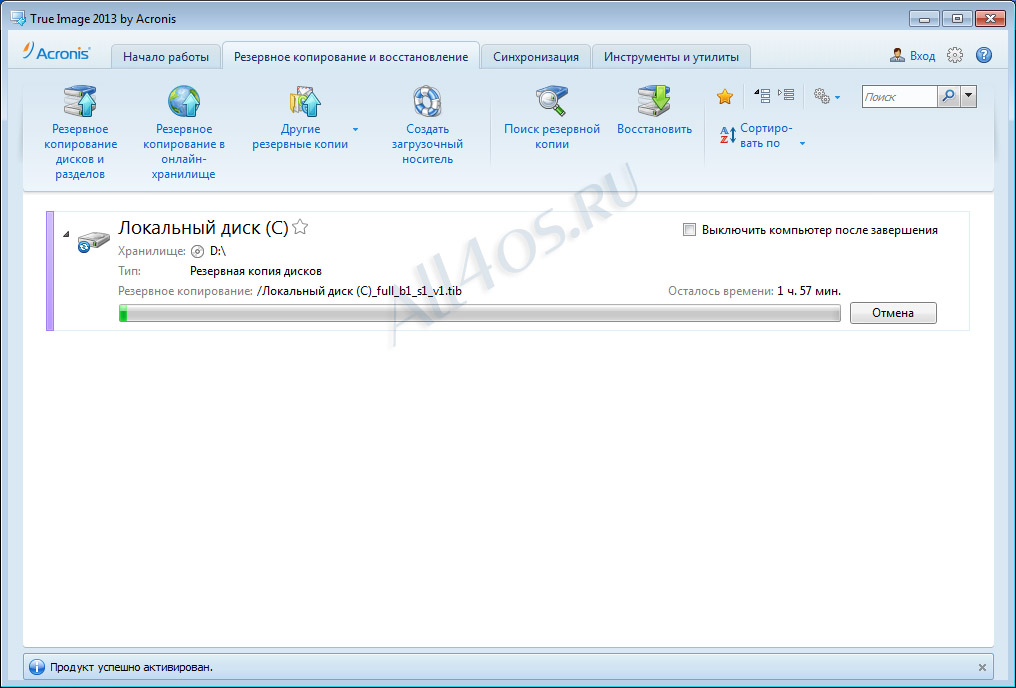1016x688 pixels.
Task: Dismiss the activation message bar
Action: (x=982, y=667)
